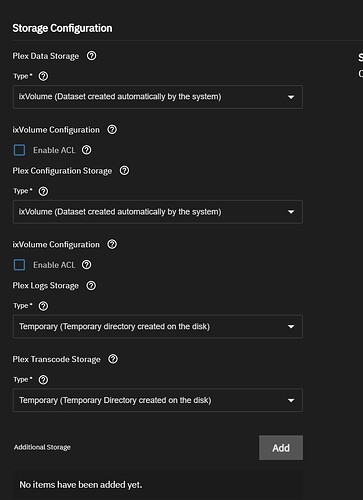Select 'No items have been added yet.' text
The height and width of the screenshot is (500, 363).
(x=81, y=485)
